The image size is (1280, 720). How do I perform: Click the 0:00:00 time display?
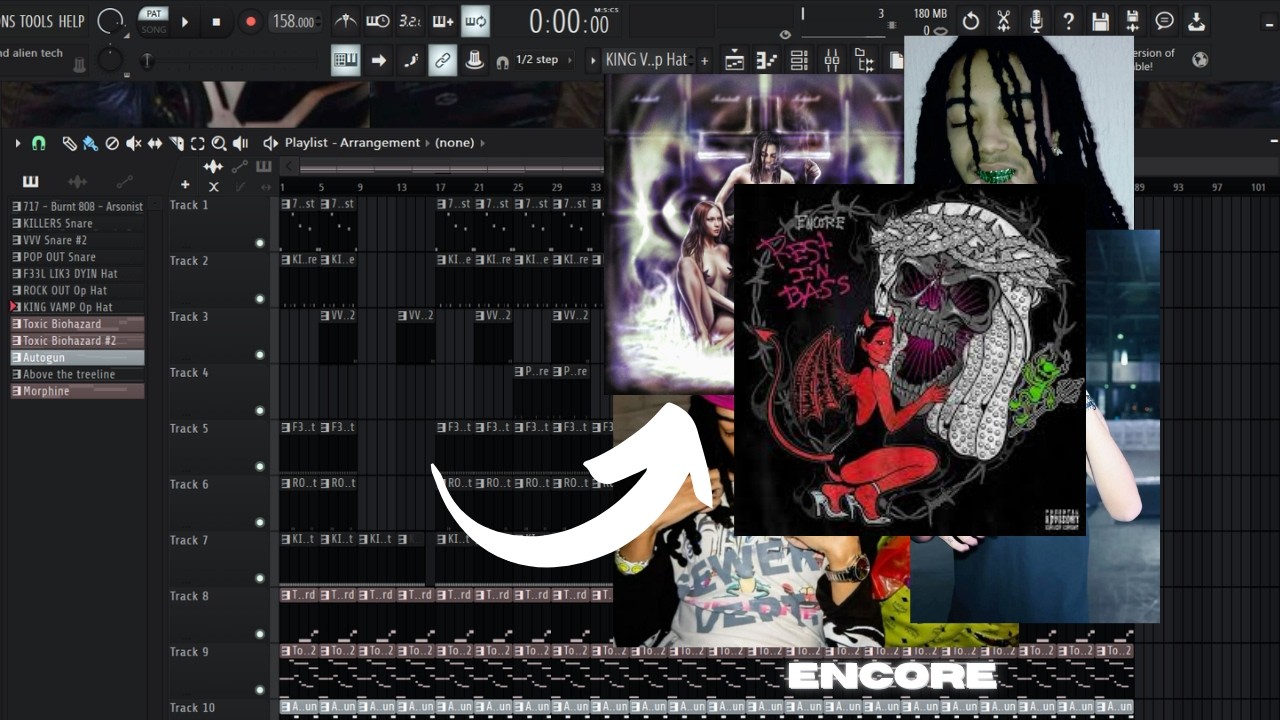(569, 22)
